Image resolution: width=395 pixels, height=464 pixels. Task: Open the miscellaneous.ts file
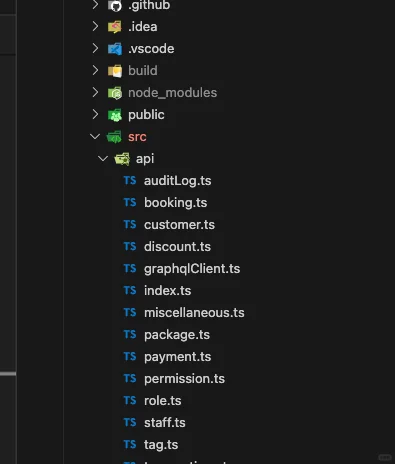194,313
